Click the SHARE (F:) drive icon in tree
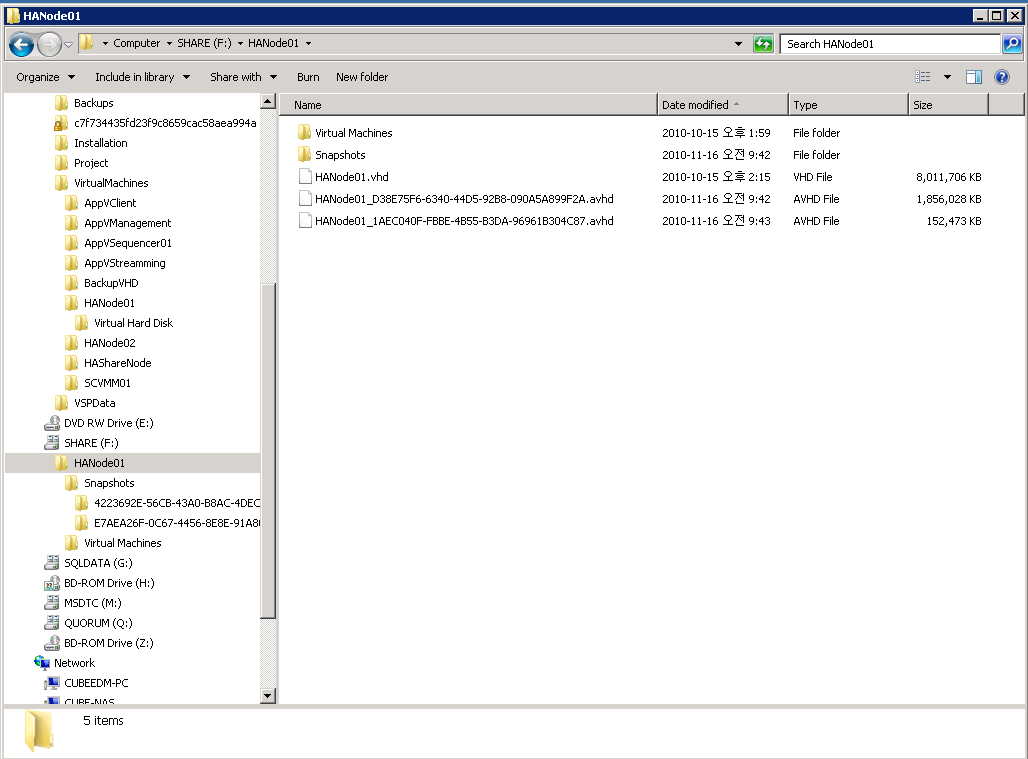Viewport: 1028px width, 759px height. point(52,443)
